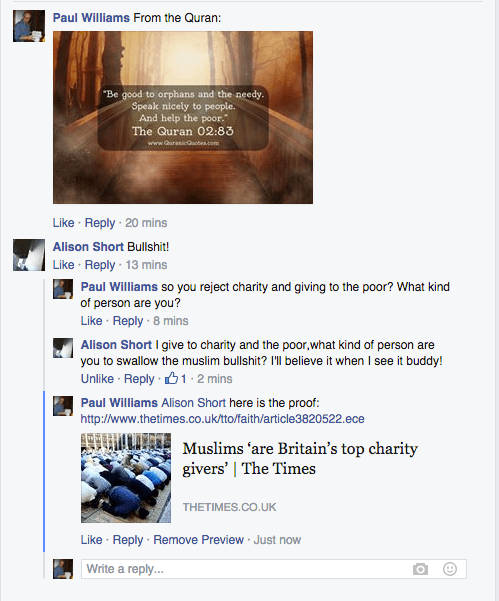
Task: Open thetimes.co.uk article URL link
Action: (222, 419)
